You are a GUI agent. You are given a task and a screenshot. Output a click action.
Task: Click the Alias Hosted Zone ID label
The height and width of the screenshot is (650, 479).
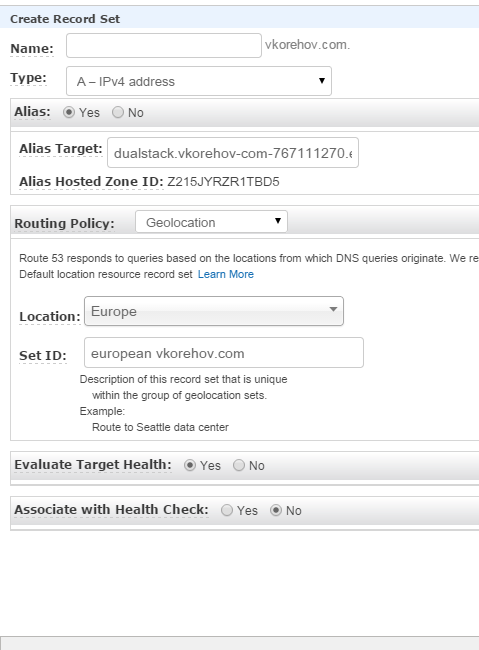click(91, 182)
